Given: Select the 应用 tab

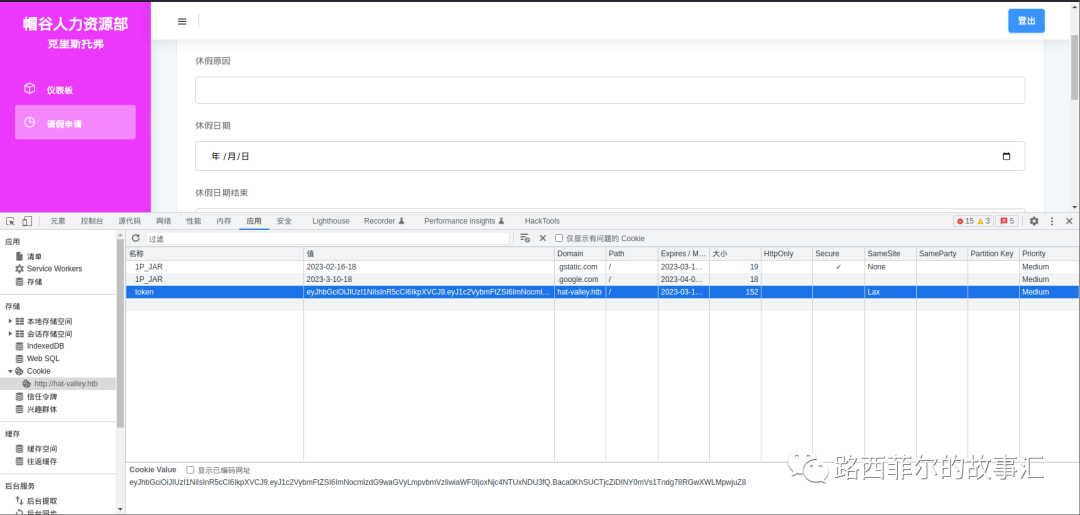Looking at the screenshot, I should [254, 221].
